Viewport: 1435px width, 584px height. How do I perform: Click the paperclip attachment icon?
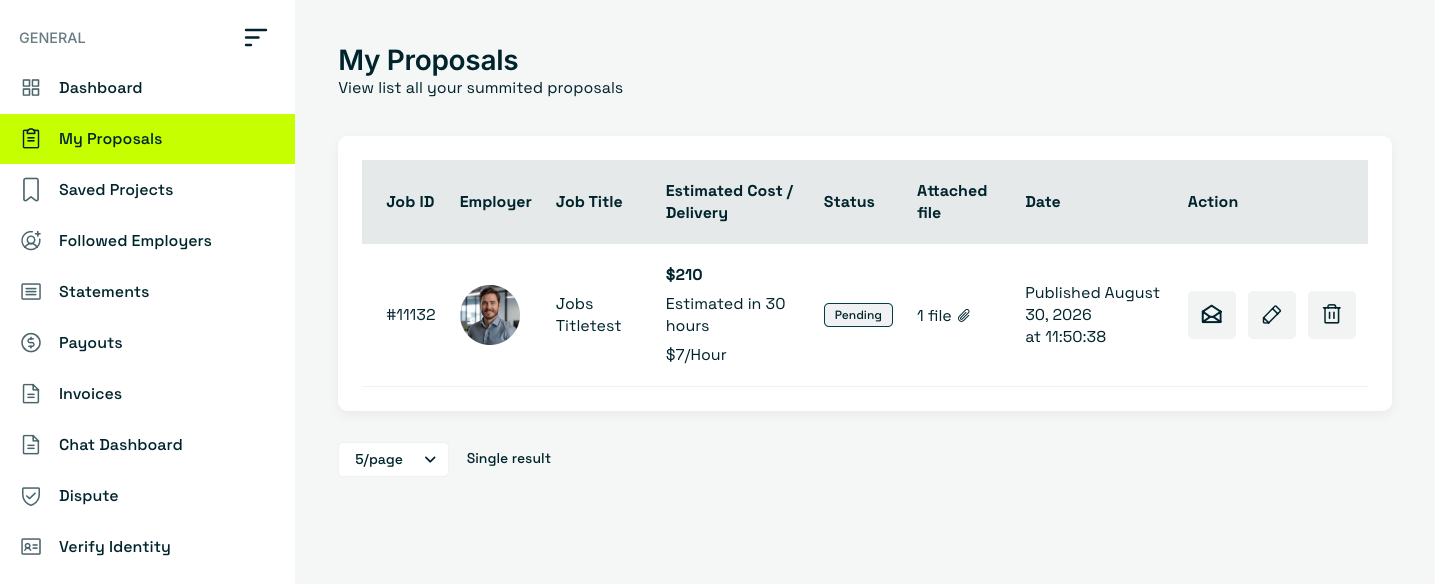964,316
